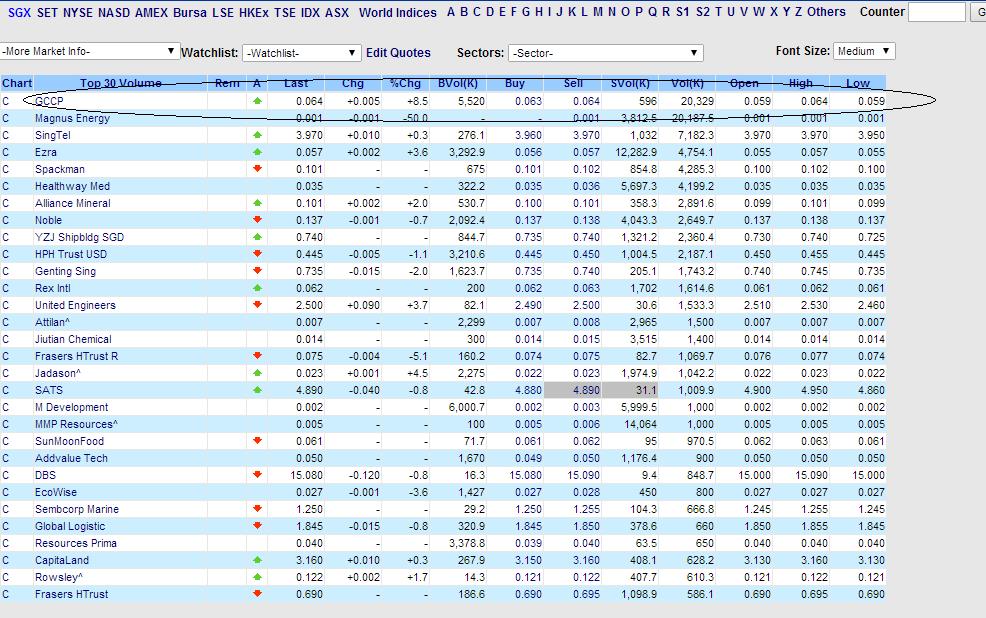Open the Global Logistic counter
Image resolution: width=986 pixels, height=618 pixels.
(x=70, y=526)
